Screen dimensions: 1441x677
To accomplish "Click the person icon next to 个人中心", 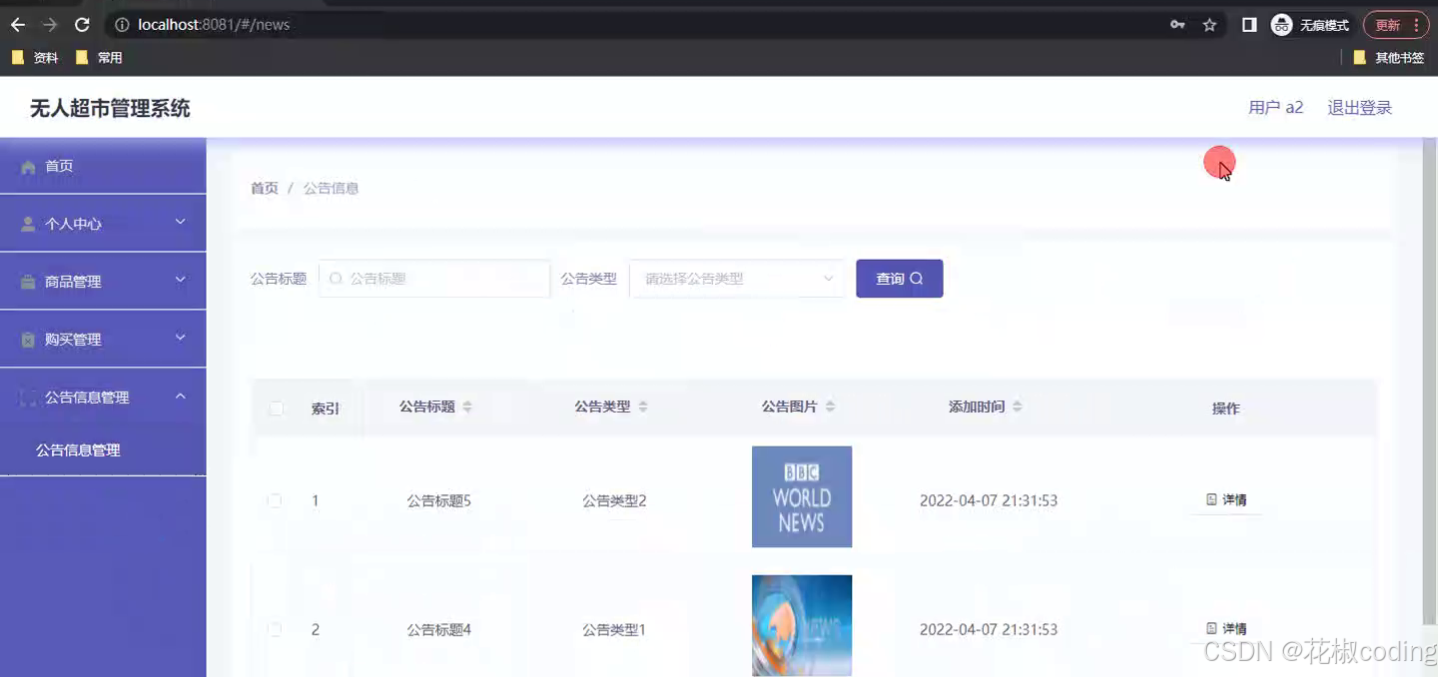I will (30, 222).
